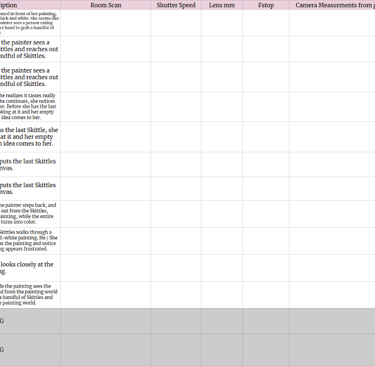The width and height of the screenshot is (375, 366).
Task: Select Fstop cell in 'painter steps back' row
Action: 266,214
